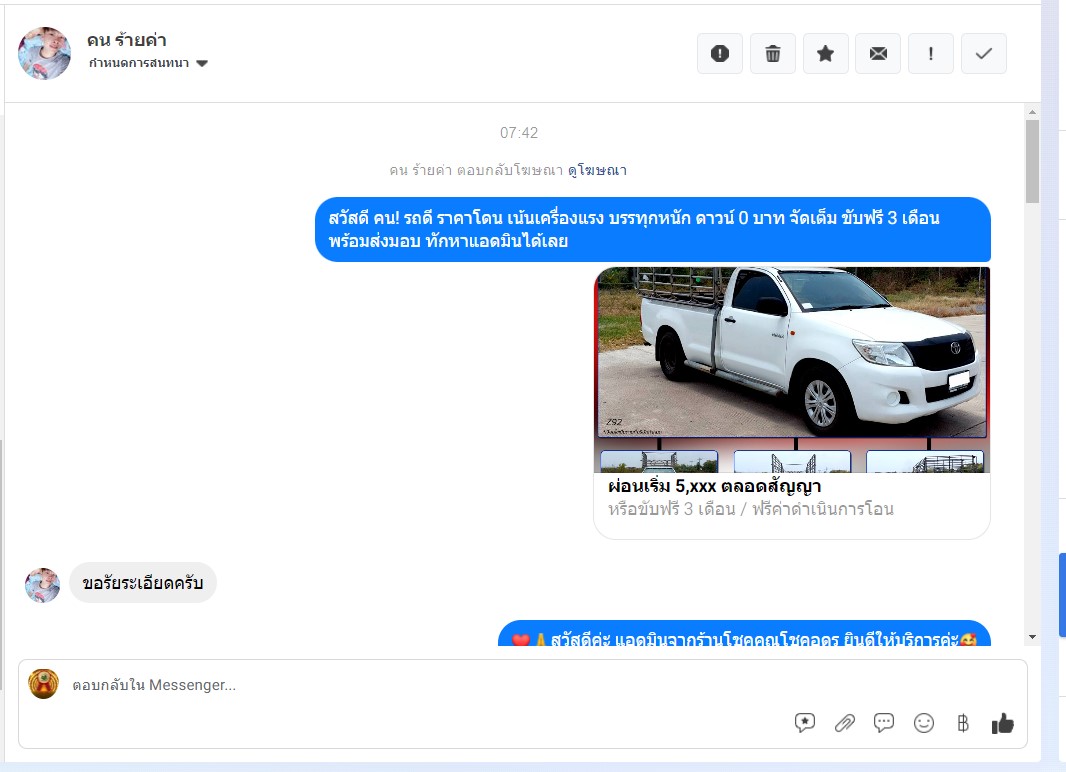
Task: Open quick reply chat bubble with dots
Action: tap(884, 723)
